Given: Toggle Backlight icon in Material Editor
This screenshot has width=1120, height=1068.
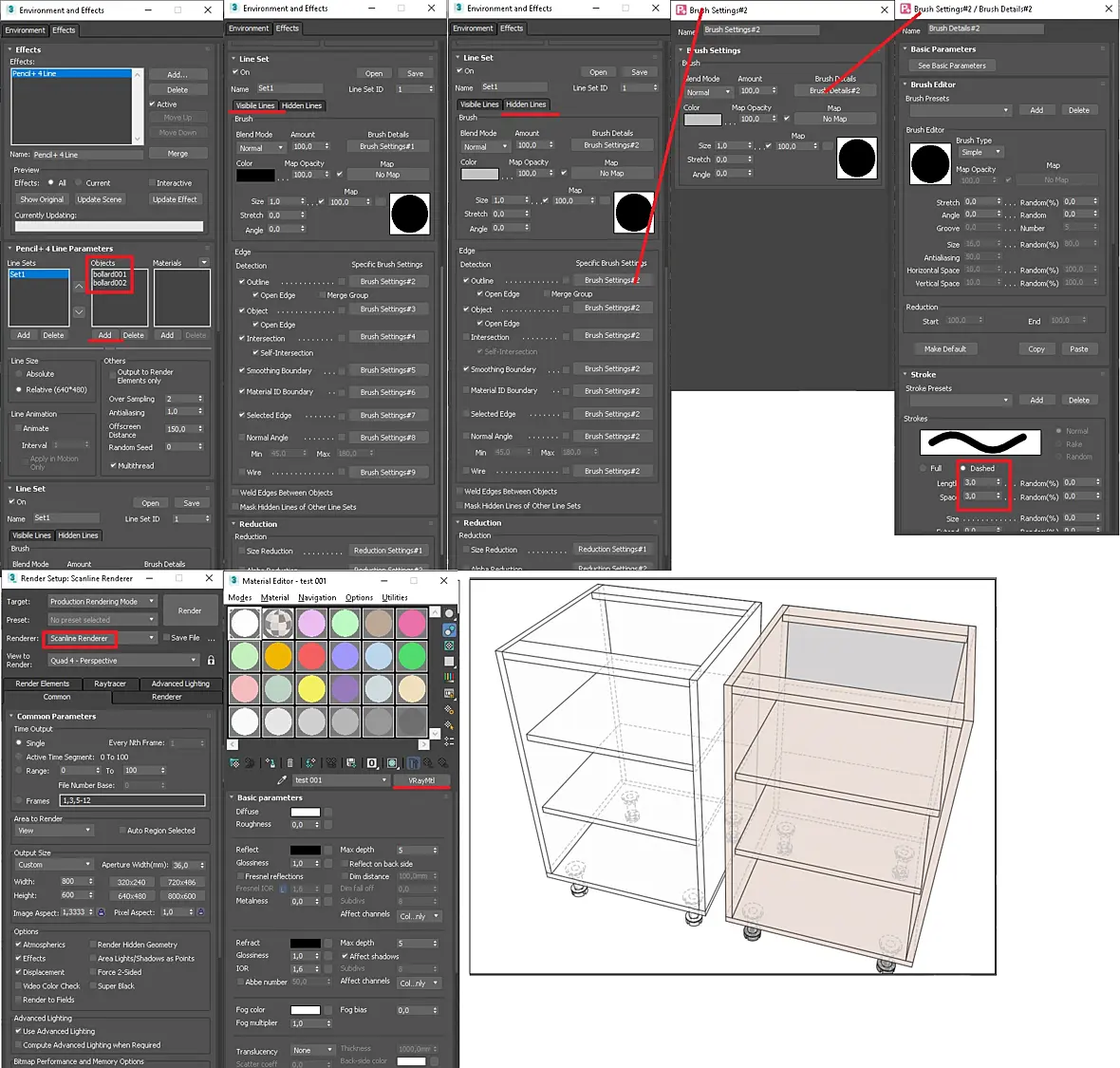Looking at the screenshot, I should pyautogui.click(x=449, y=630).
